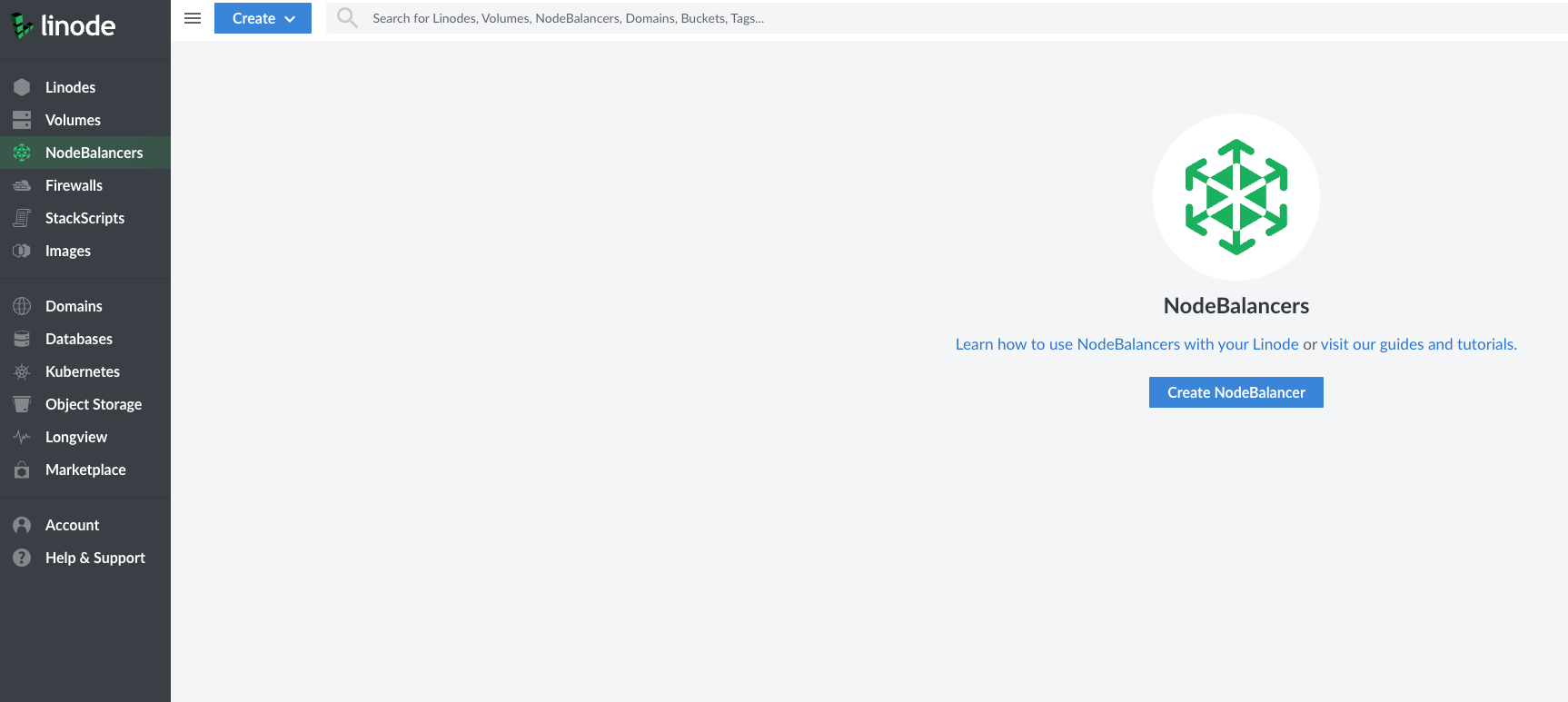Open the 'Learn how to use NodeBalancers' link

pos(1126,344)
